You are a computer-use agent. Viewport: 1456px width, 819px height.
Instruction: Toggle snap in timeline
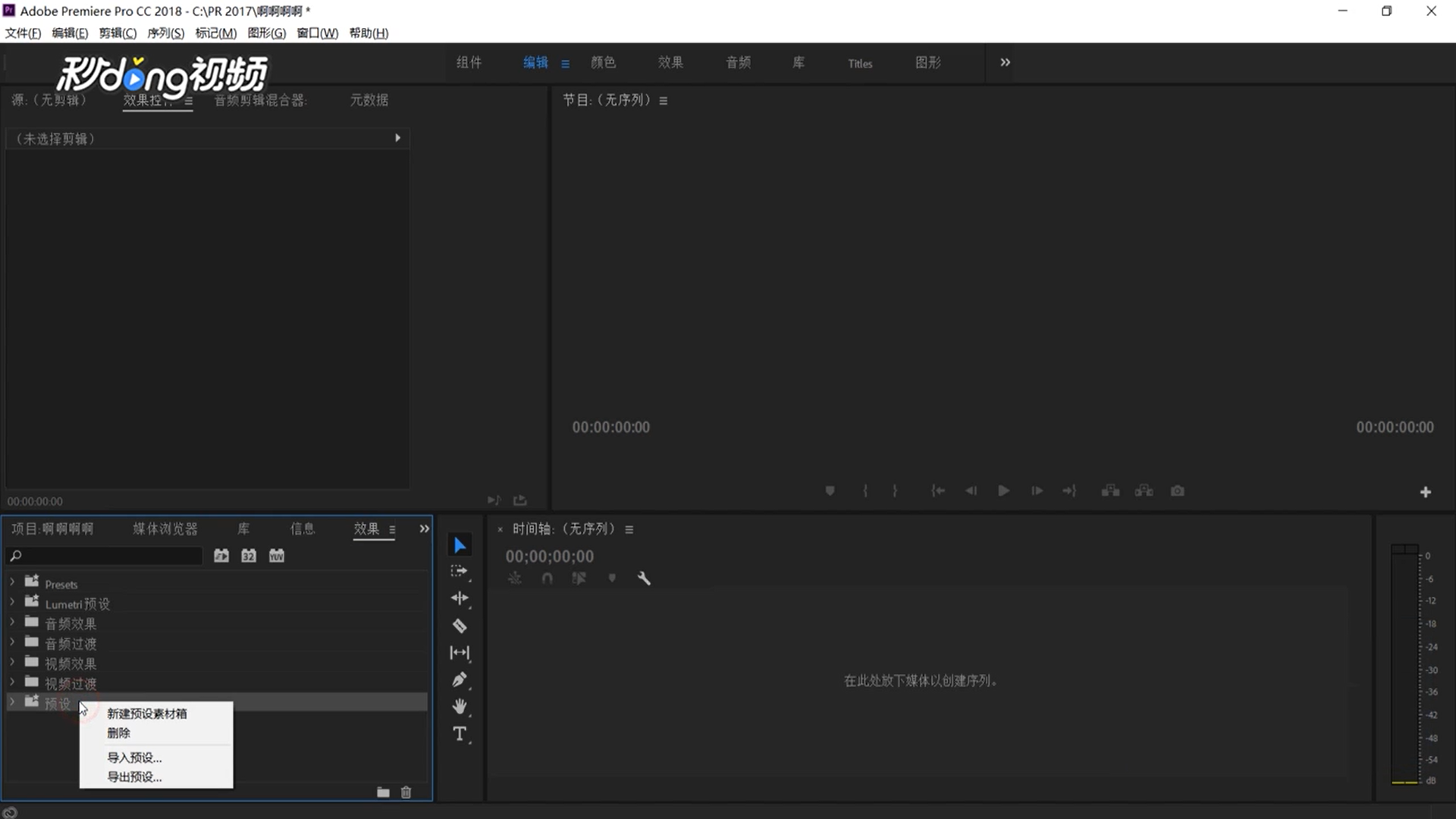coord(547,579)
